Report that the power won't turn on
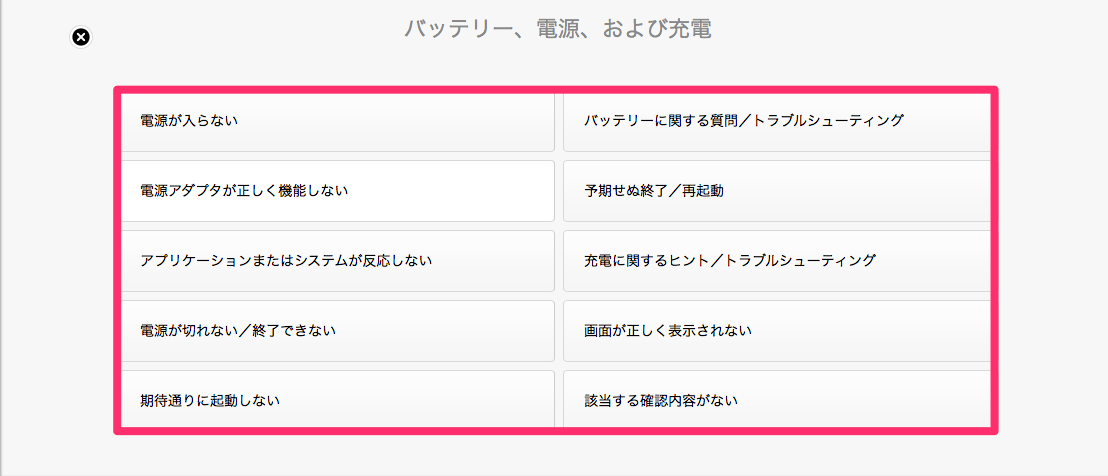This screenshot has height=476, width=1108. (x=338, y=121)
